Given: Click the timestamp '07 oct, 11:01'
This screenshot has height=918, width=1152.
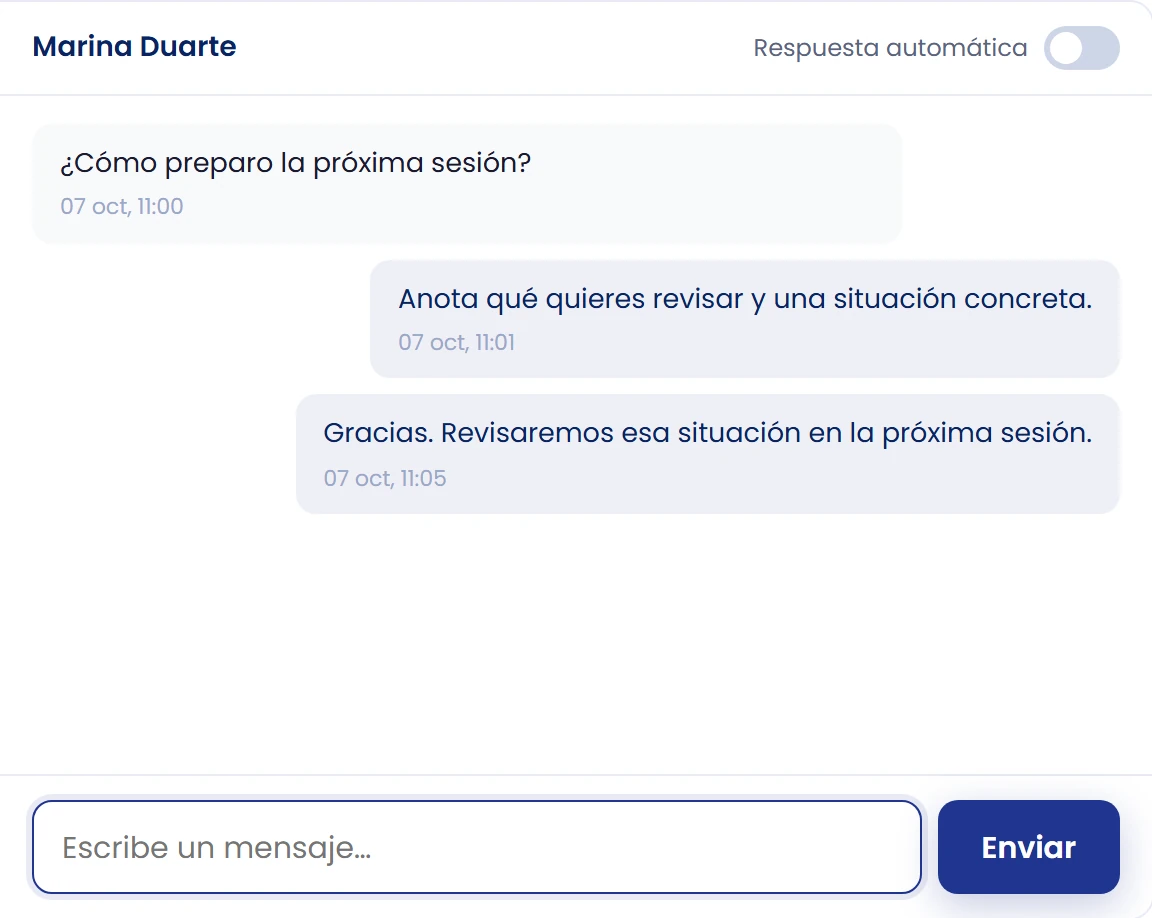Looking at the screenshot, I should click(456, 342).
